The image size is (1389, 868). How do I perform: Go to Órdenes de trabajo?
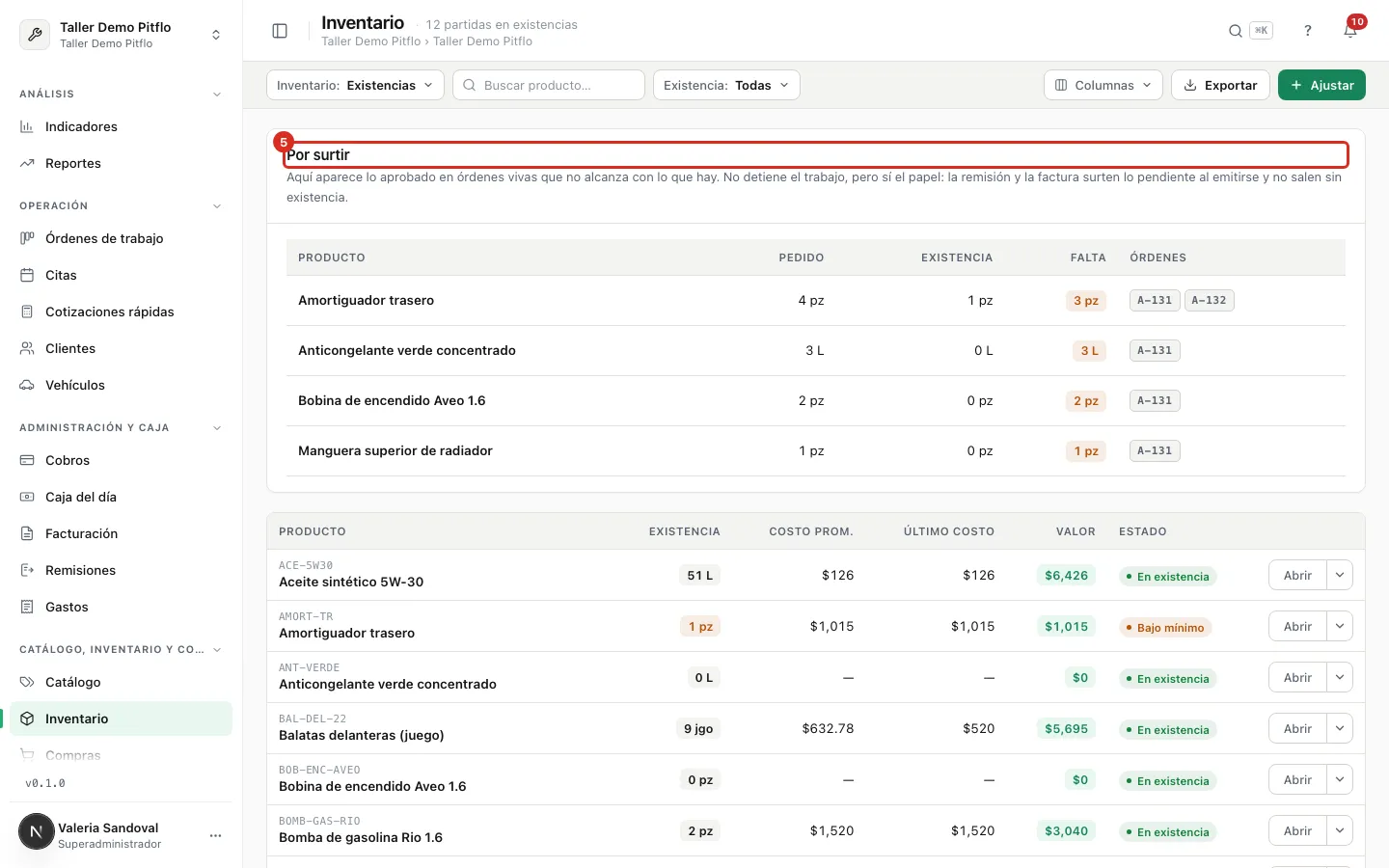pyautogui.click(x=121, y=238)
